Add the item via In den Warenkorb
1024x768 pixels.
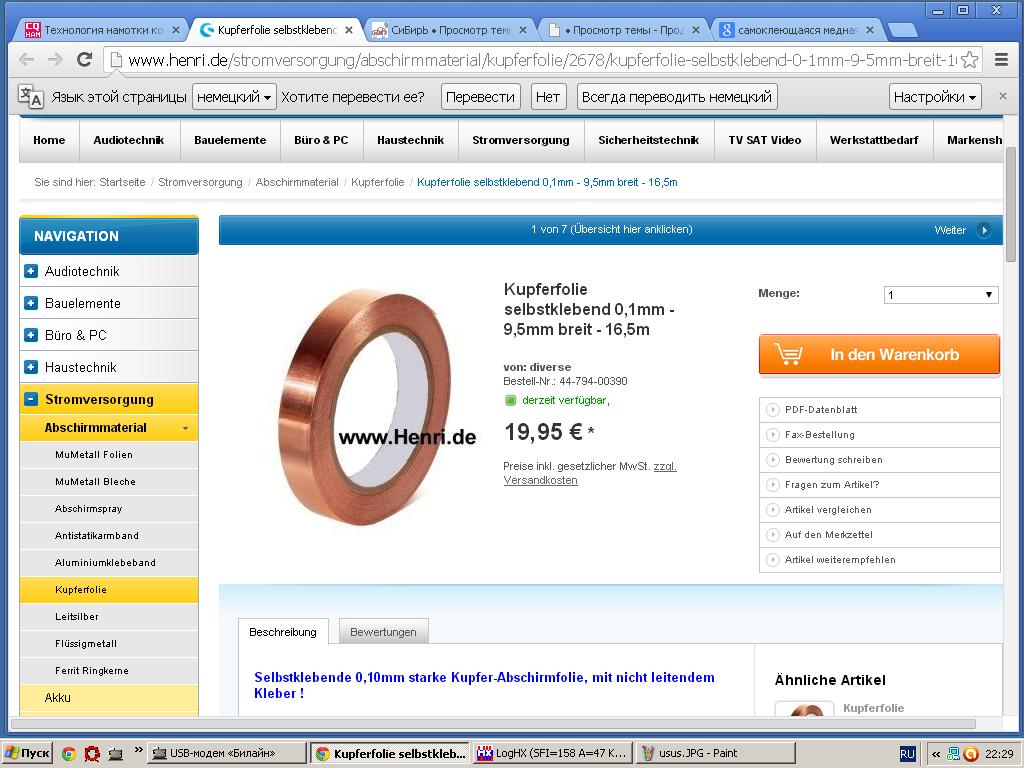[x=879, y=355]
